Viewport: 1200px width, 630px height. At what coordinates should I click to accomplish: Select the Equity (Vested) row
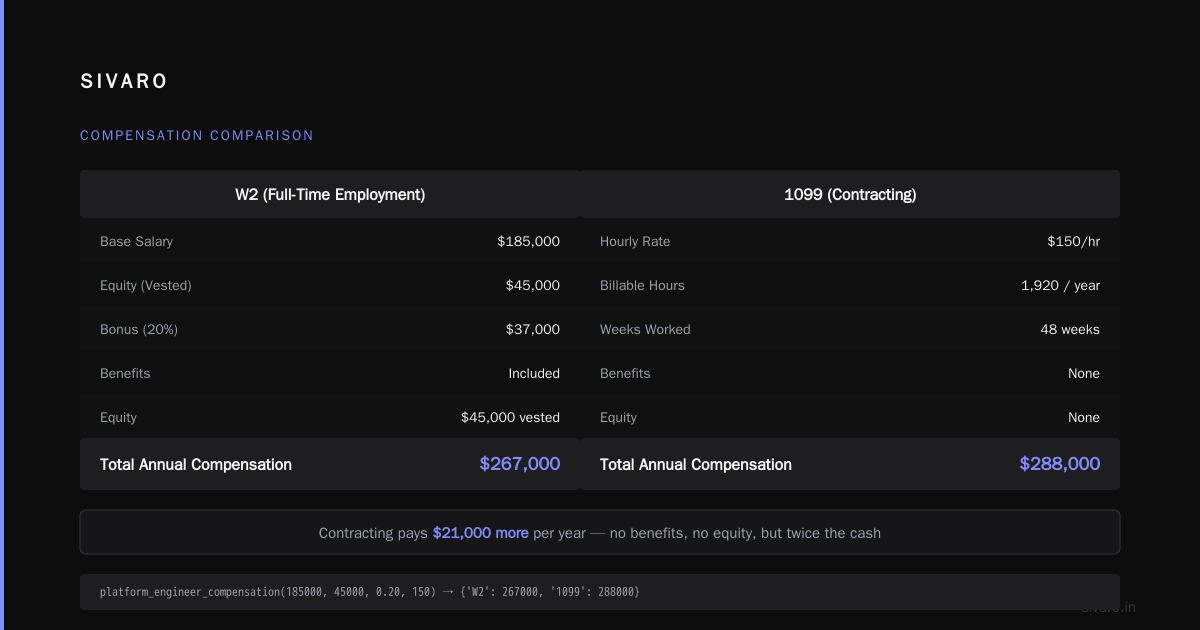[330, 285]
